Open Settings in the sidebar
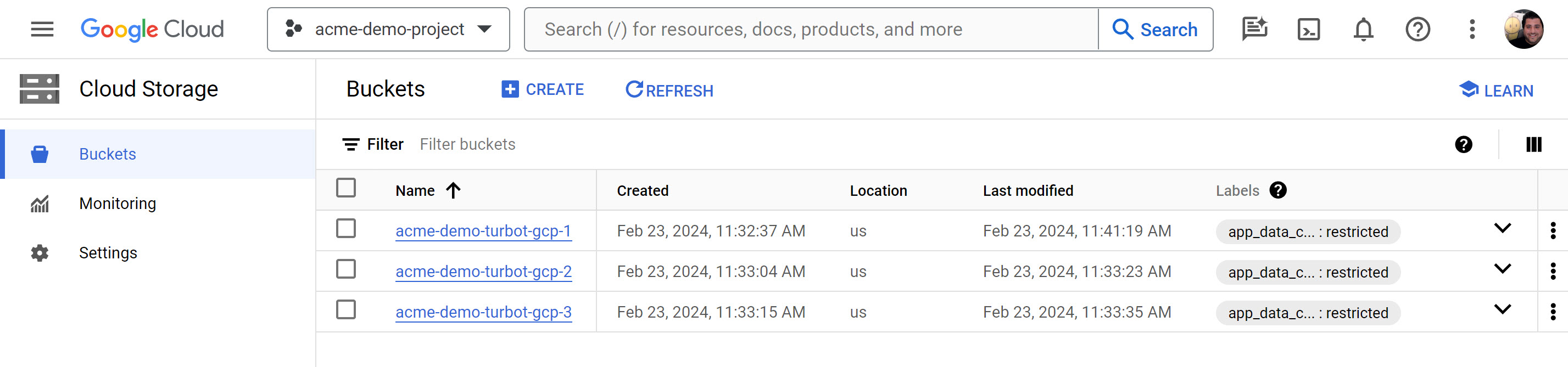This screenshot has width=1568, height=367. click(158, 253)
